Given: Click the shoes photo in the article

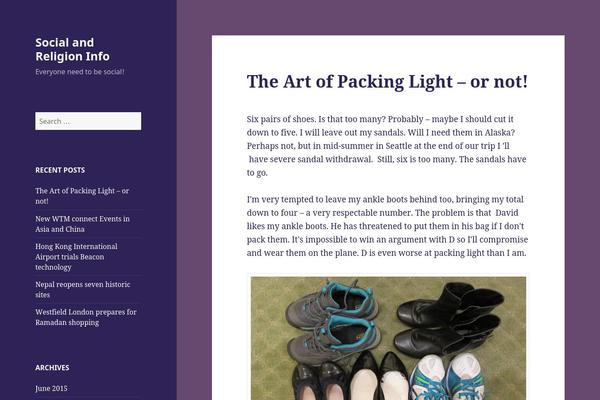Looking at the screenshot, I should tap(388, 338).
